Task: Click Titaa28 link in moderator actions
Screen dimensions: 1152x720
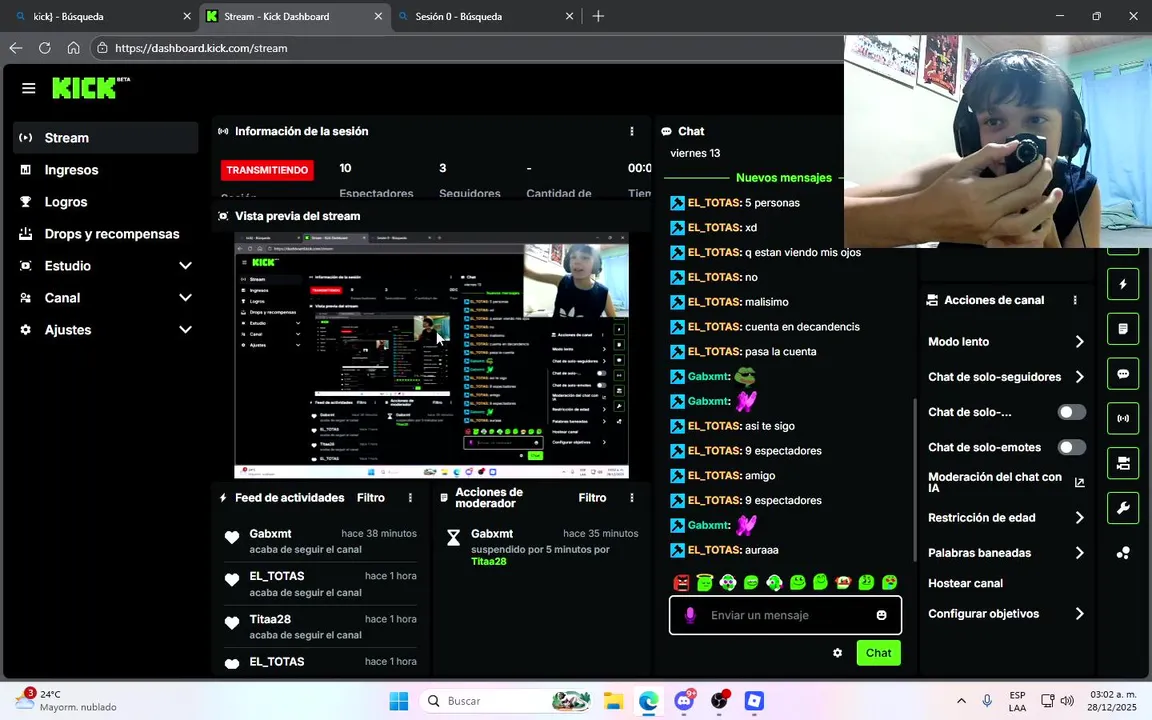Action: click(x=489, y=561)
